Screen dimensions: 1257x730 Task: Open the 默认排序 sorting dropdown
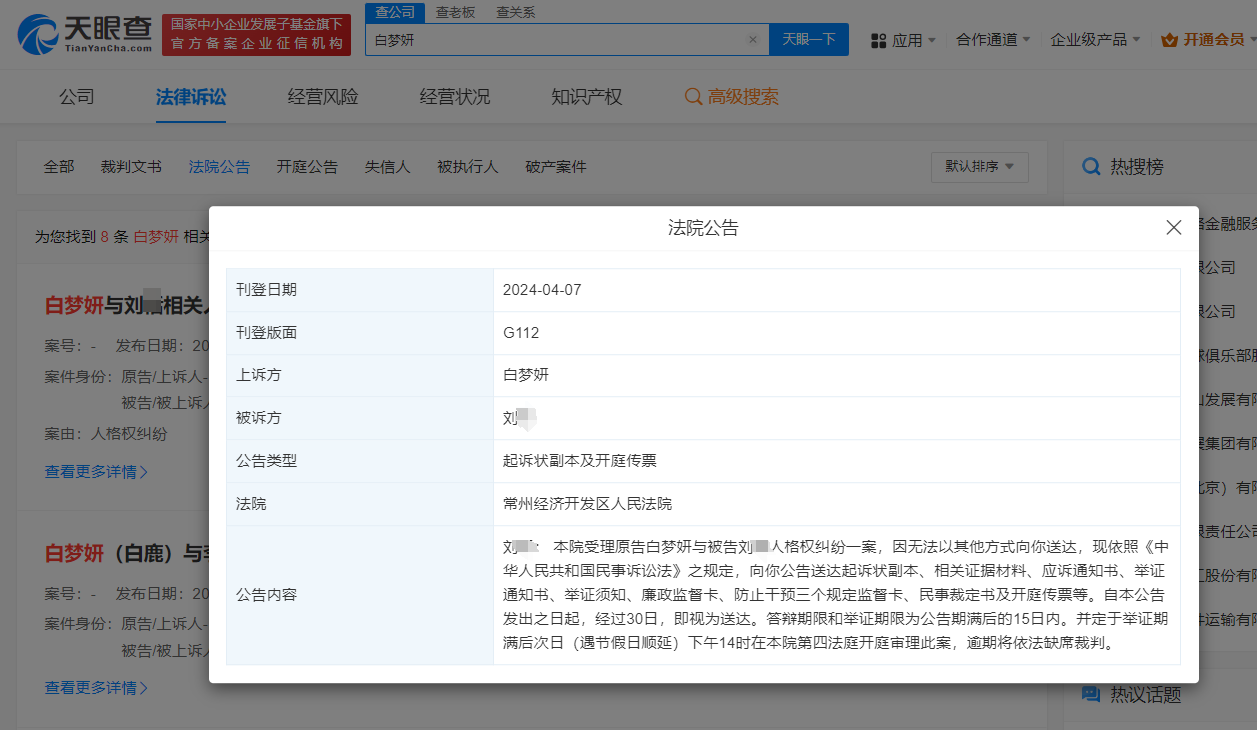coord(979,167)
